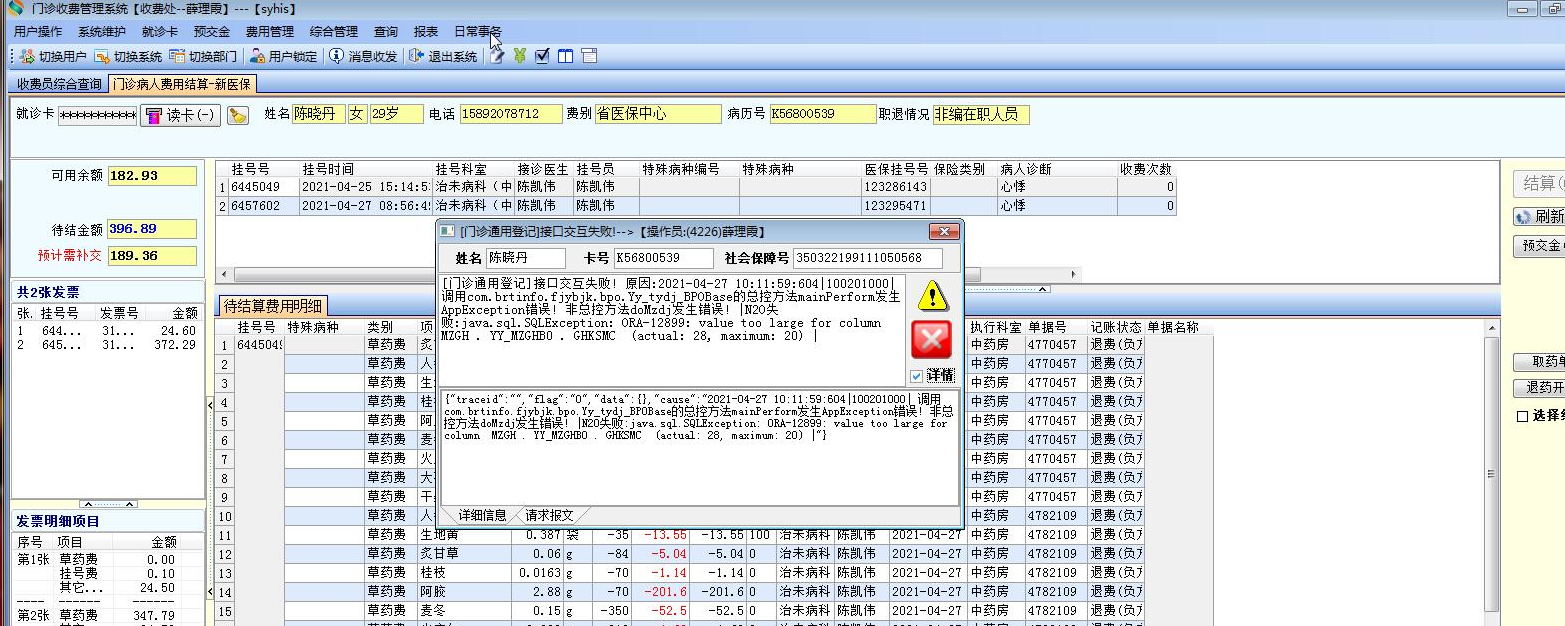Open the 用户操作 menu
1565x626 pixels.
click(x=38, y=32)
